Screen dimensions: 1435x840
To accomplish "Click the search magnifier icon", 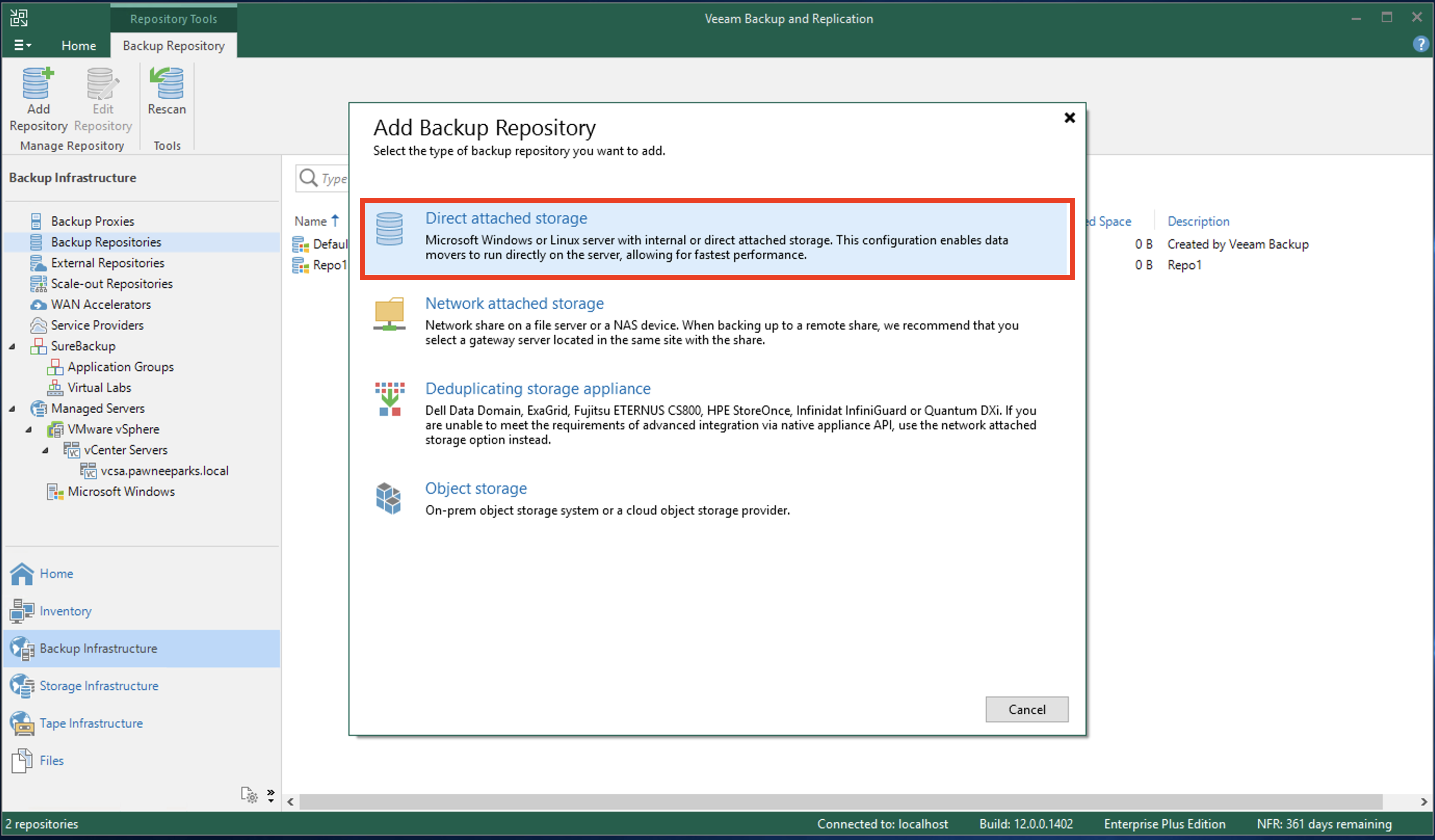I will pyautogui.click(x=308, y=178).
